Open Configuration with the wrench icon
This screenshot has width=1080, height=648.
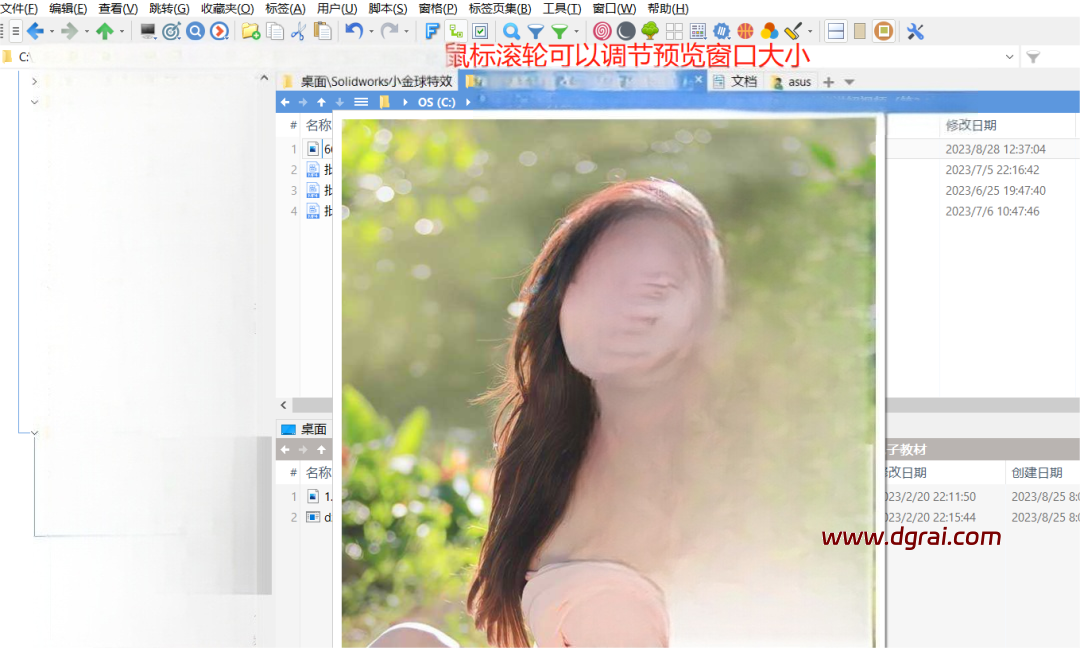click(915, 31)
